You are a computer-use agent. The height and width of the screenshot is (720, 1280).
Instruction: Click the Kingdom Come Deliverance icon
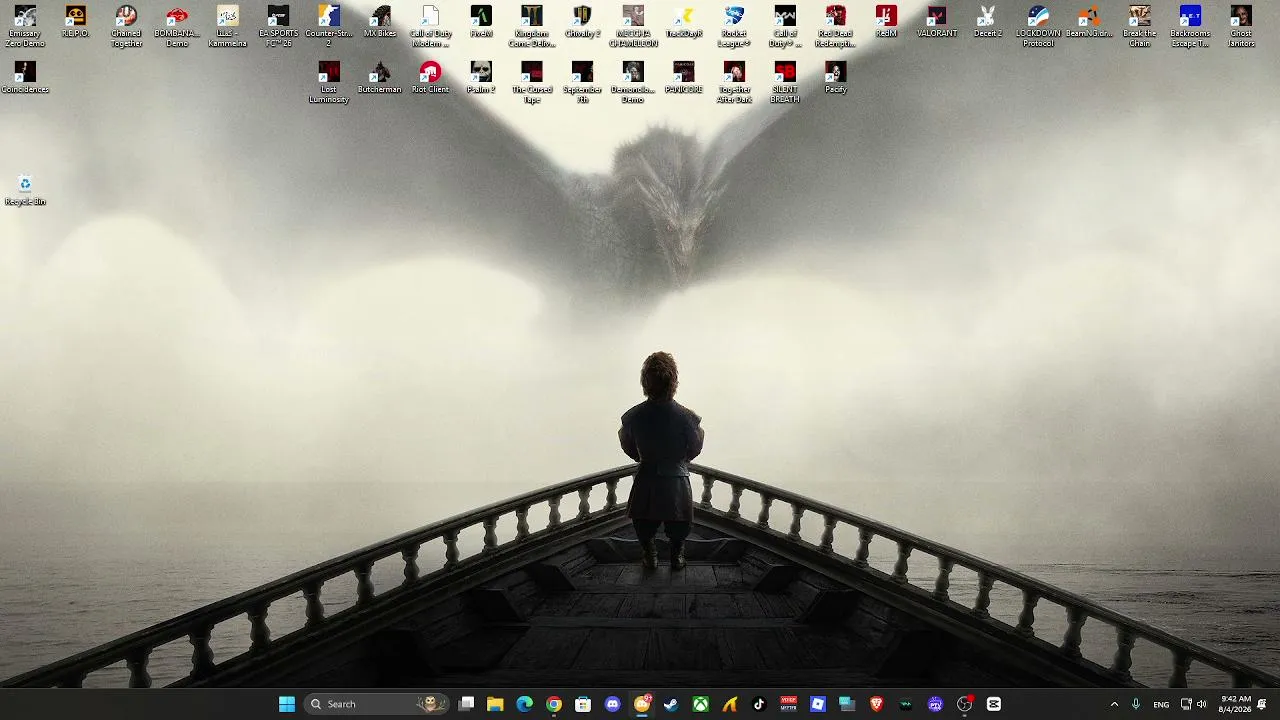tap(532, 26)
